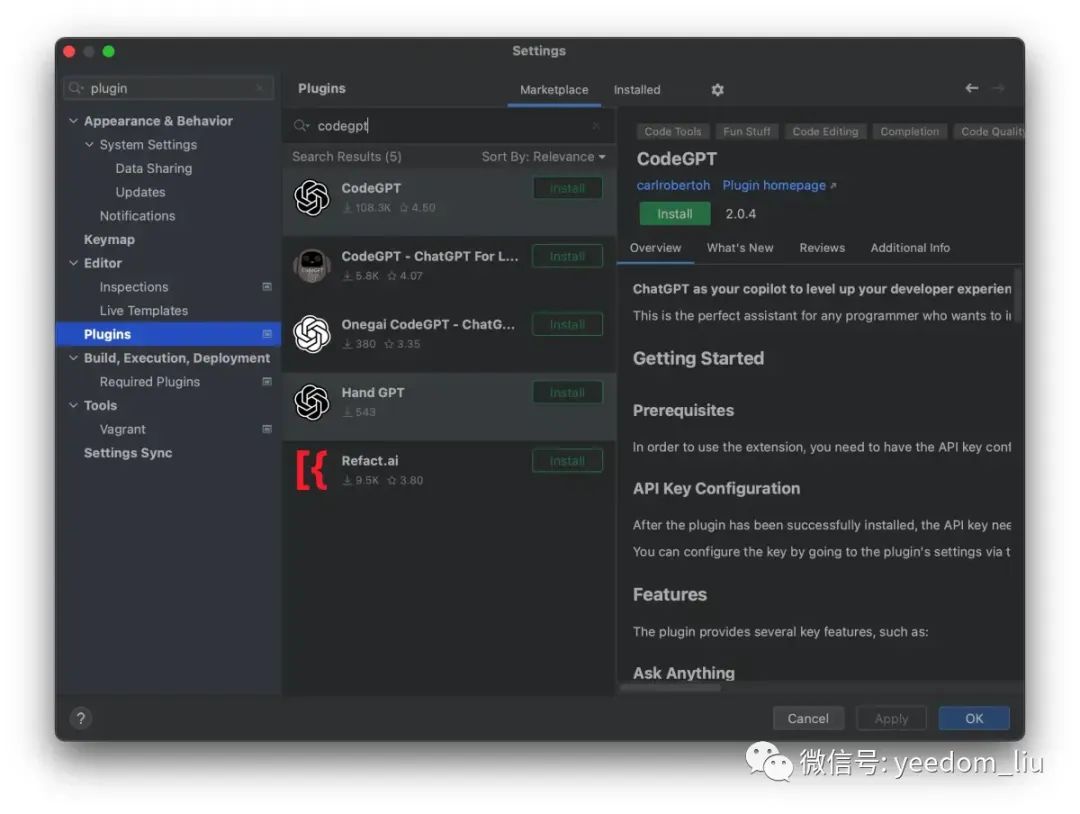This screenshot has height=814, width=1080.
Task: Install CodeGPT - ChatGPT For L... plugin
Action: (x=568, y=256)
